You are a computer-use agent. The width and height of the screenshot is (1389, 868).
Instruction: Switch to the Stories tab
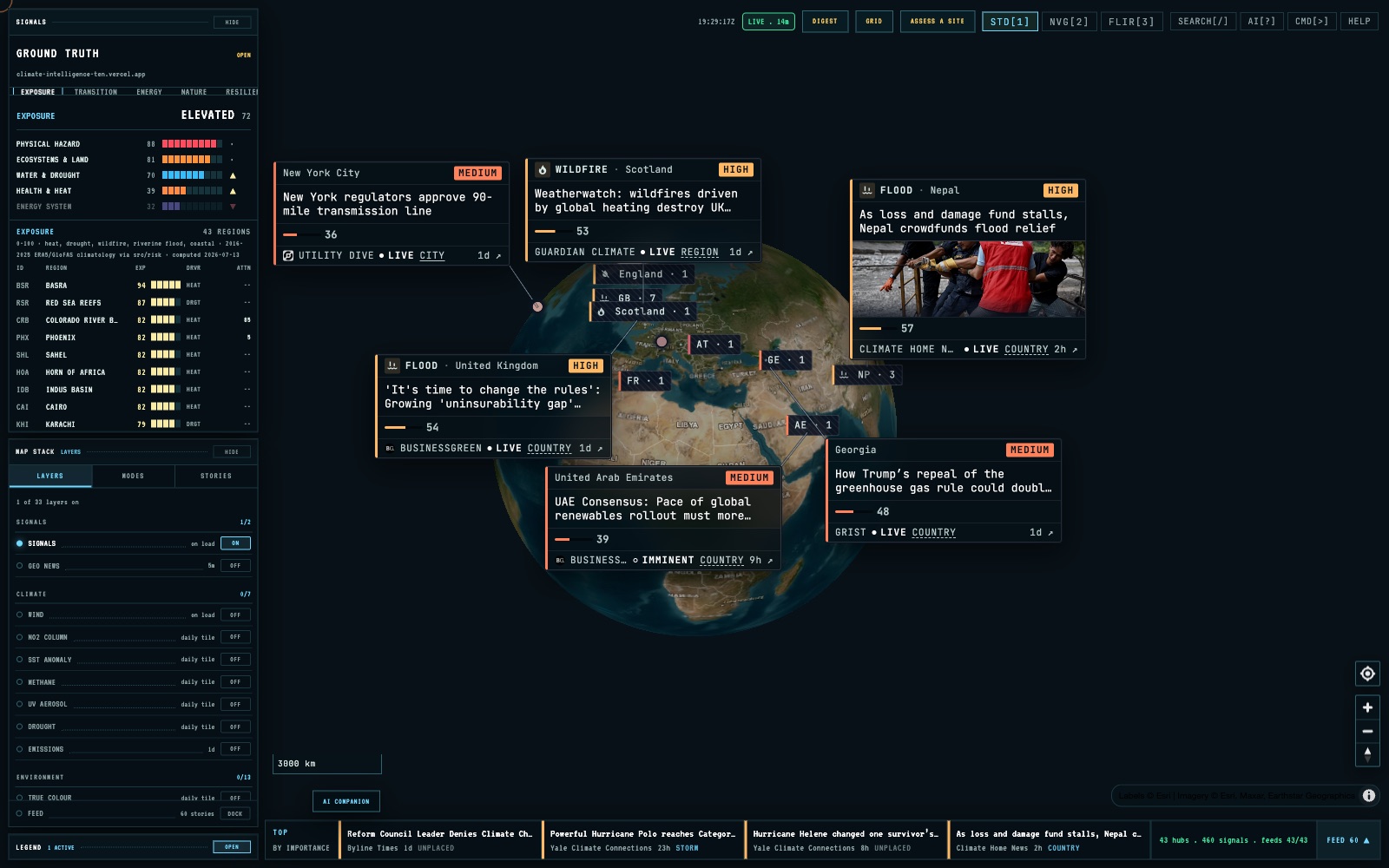tap(216, 476)
